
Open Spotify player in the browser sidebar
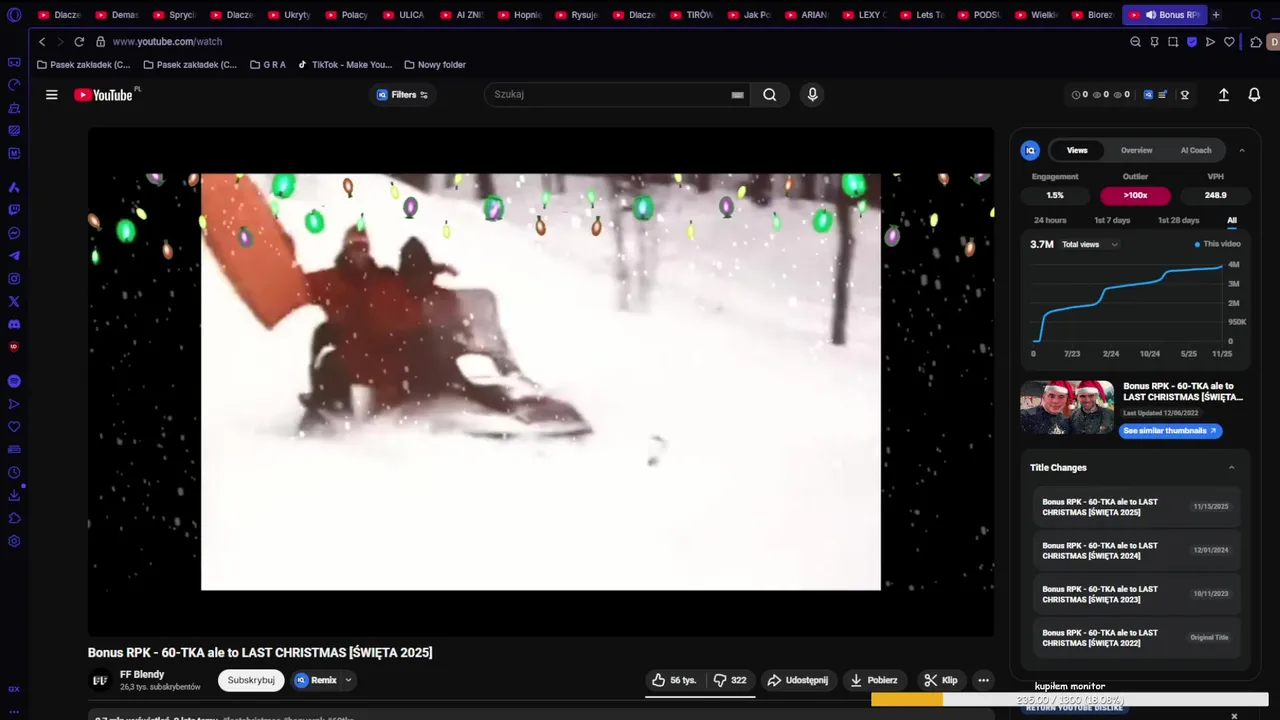14,381
